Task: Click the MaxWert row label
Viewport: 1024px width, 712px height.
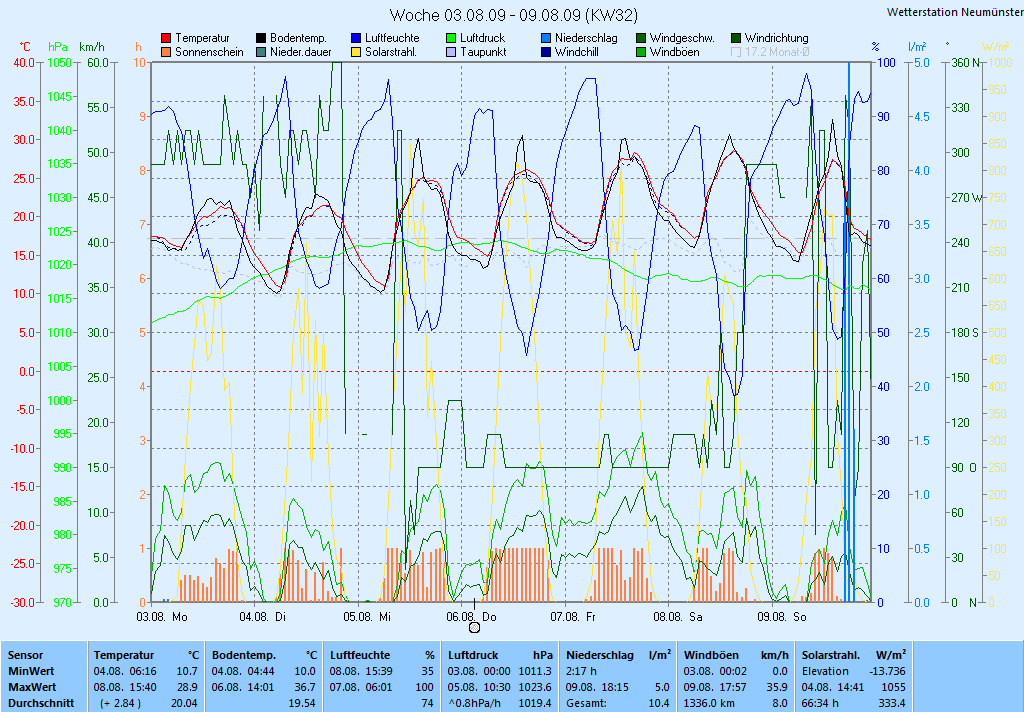Action: click(x=32, y=688)
